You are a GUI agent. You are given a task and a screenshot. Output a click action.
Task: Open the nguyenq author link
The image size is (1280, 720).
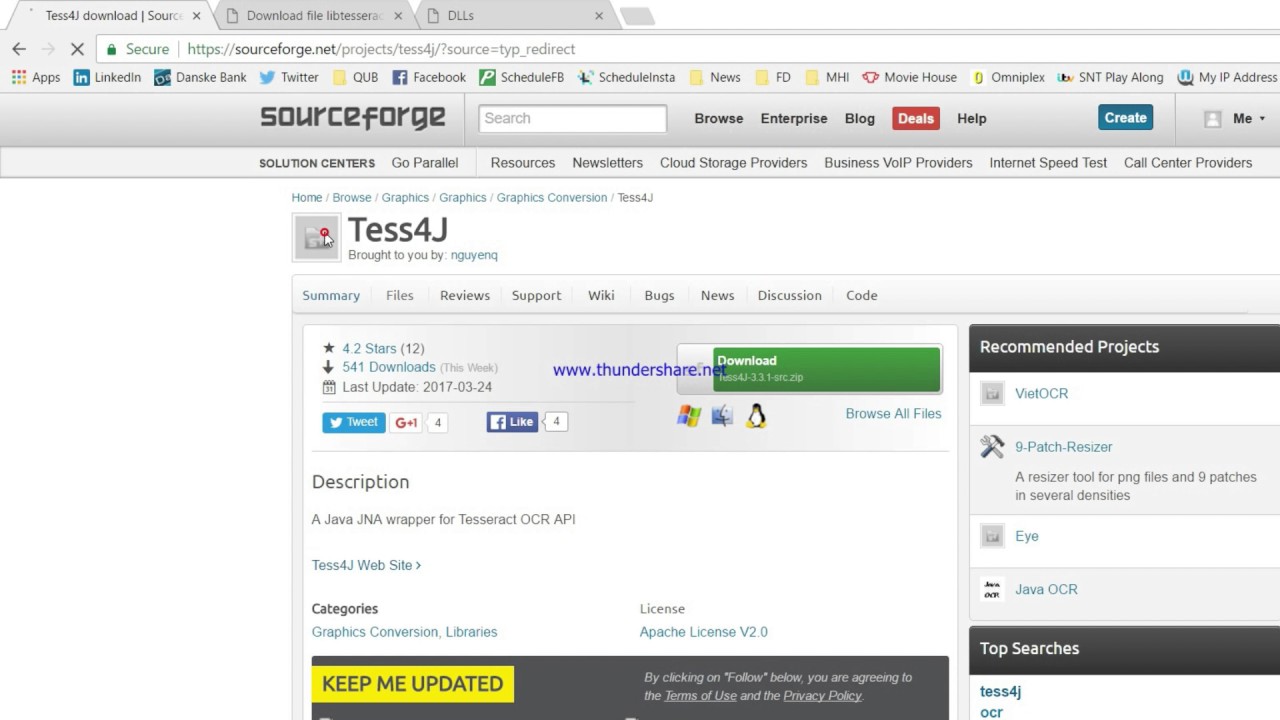(x=474, y=255)
